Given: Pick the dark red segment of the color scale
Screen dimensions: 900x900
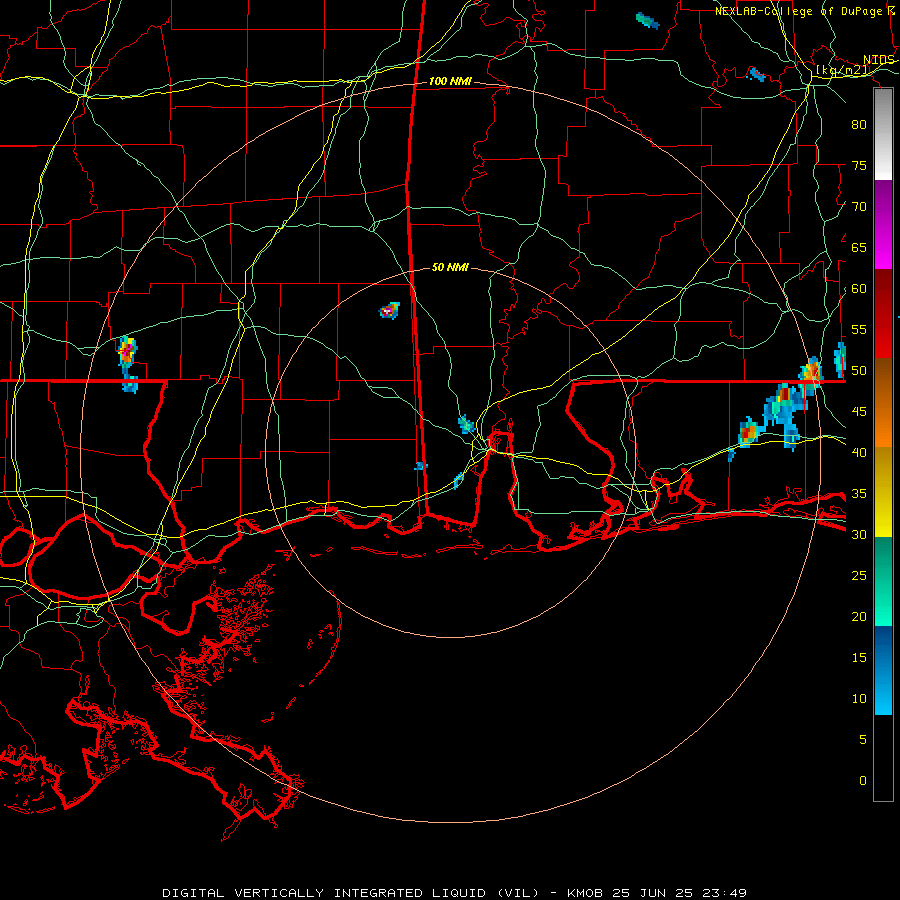Looking at the screenshot, I should [x=883, y=313].
